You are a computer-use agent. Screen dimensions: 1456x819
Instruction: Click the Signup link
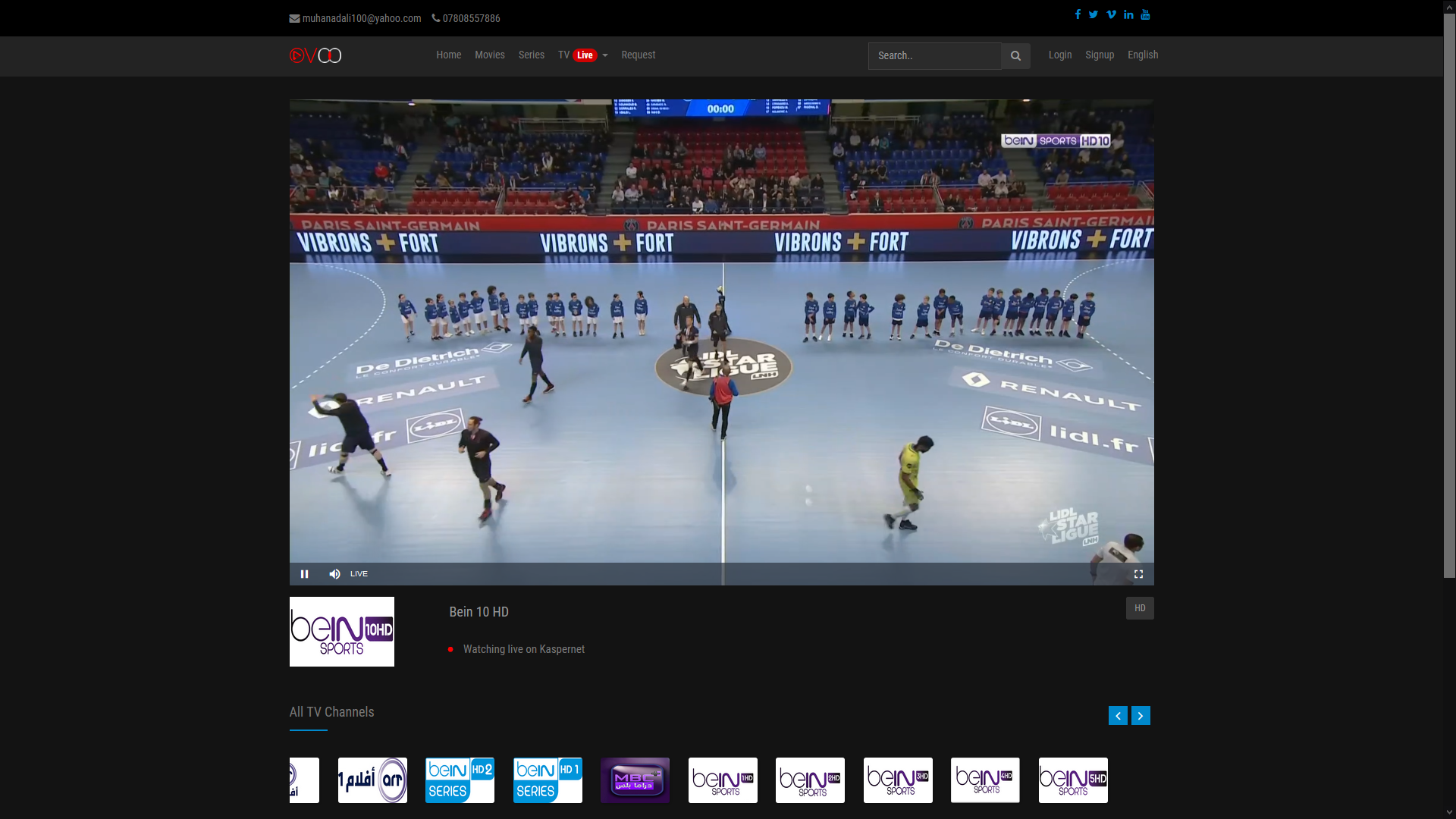click(1099, 55)
